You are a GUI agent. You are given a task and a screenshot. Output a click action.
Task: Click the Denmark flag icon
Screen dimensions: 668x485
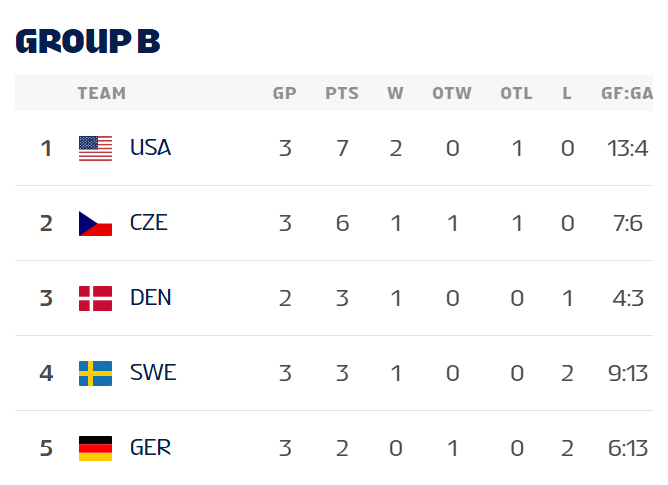[x=95, y=298]
